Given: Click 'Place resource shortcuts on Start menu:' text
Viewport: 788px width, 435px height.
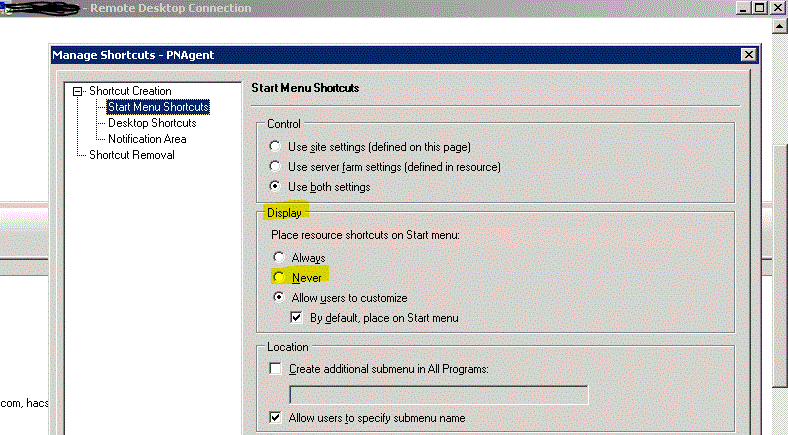Looking at the screenshot, I should tap(365, 235).
